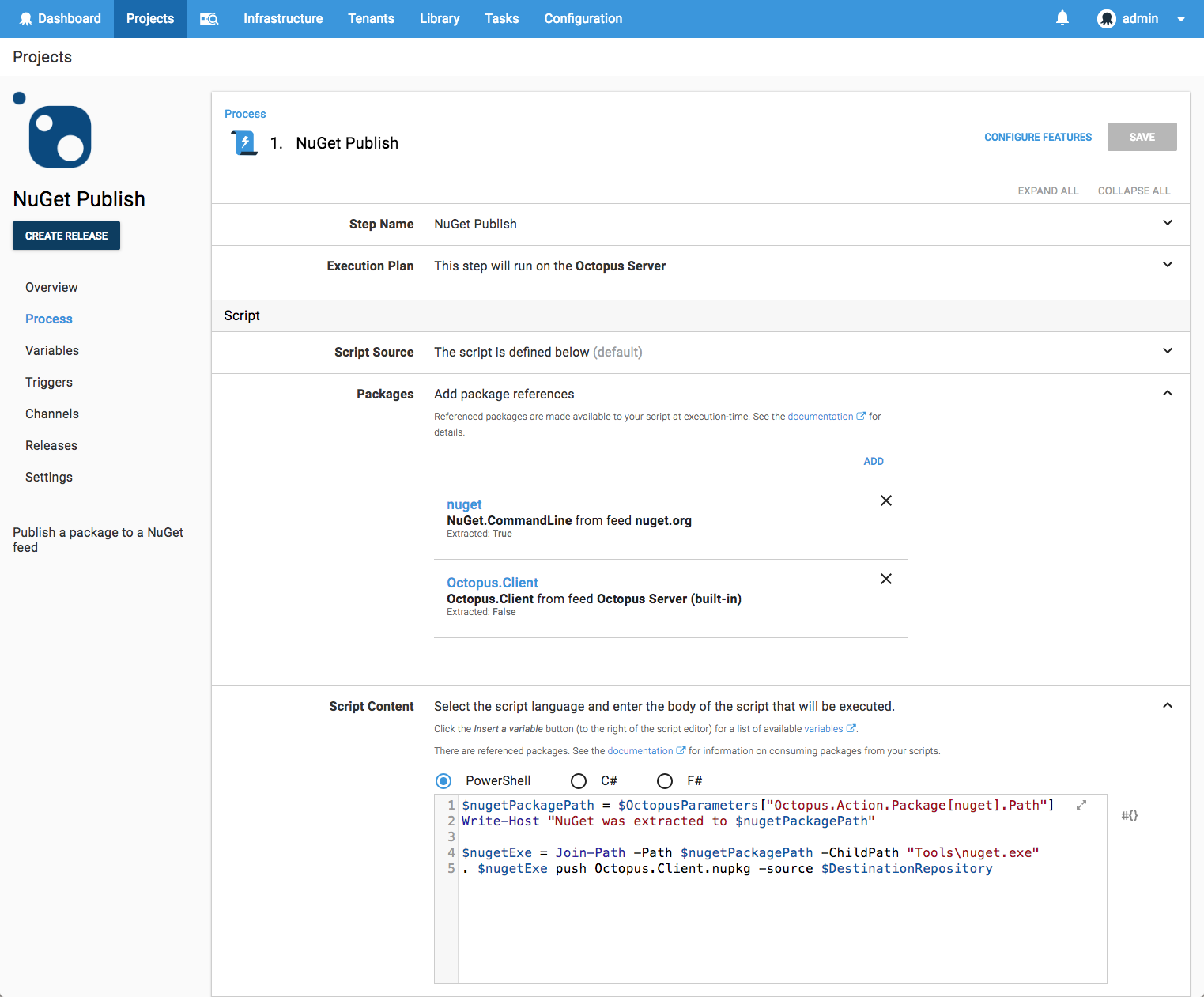The height and width of the screenshot is (997, 1204).
Task: Click the search icon in the navigation bar
Action: click(x=208, y=18)
